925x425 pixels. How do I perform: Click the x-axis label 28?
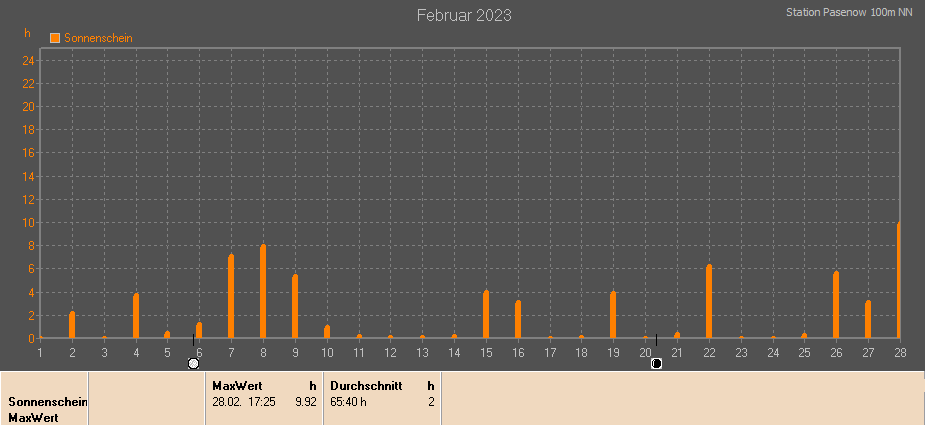[899, 352]
